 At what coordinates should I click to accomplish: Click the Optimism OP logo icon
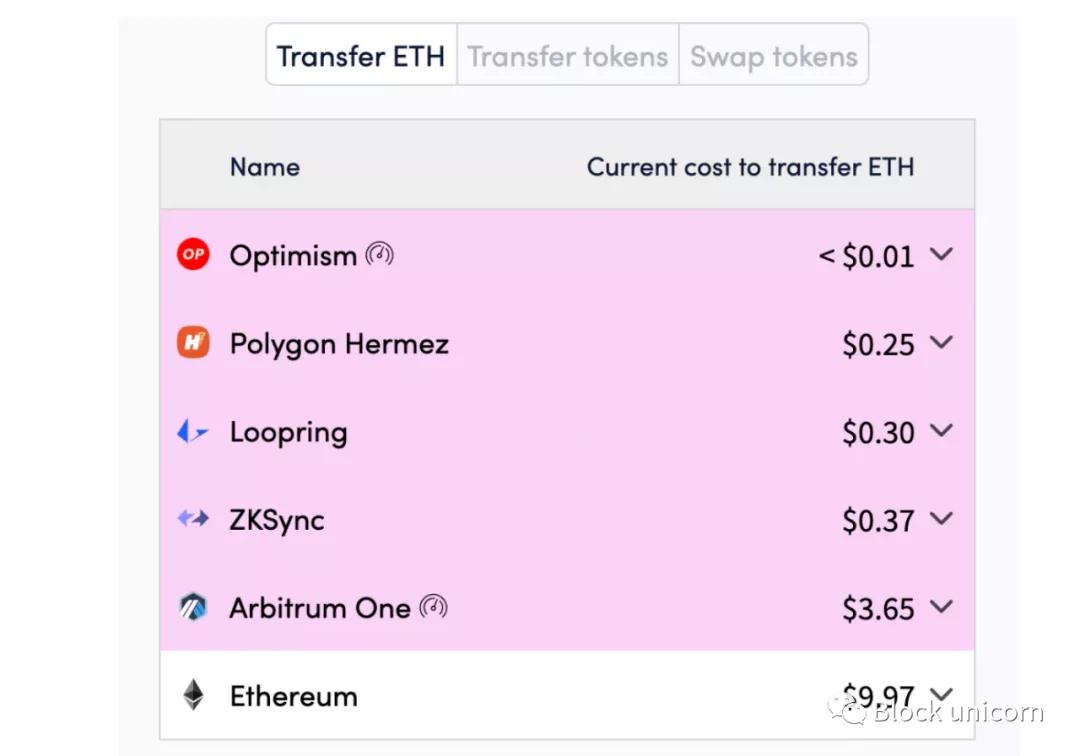point(193,255)
